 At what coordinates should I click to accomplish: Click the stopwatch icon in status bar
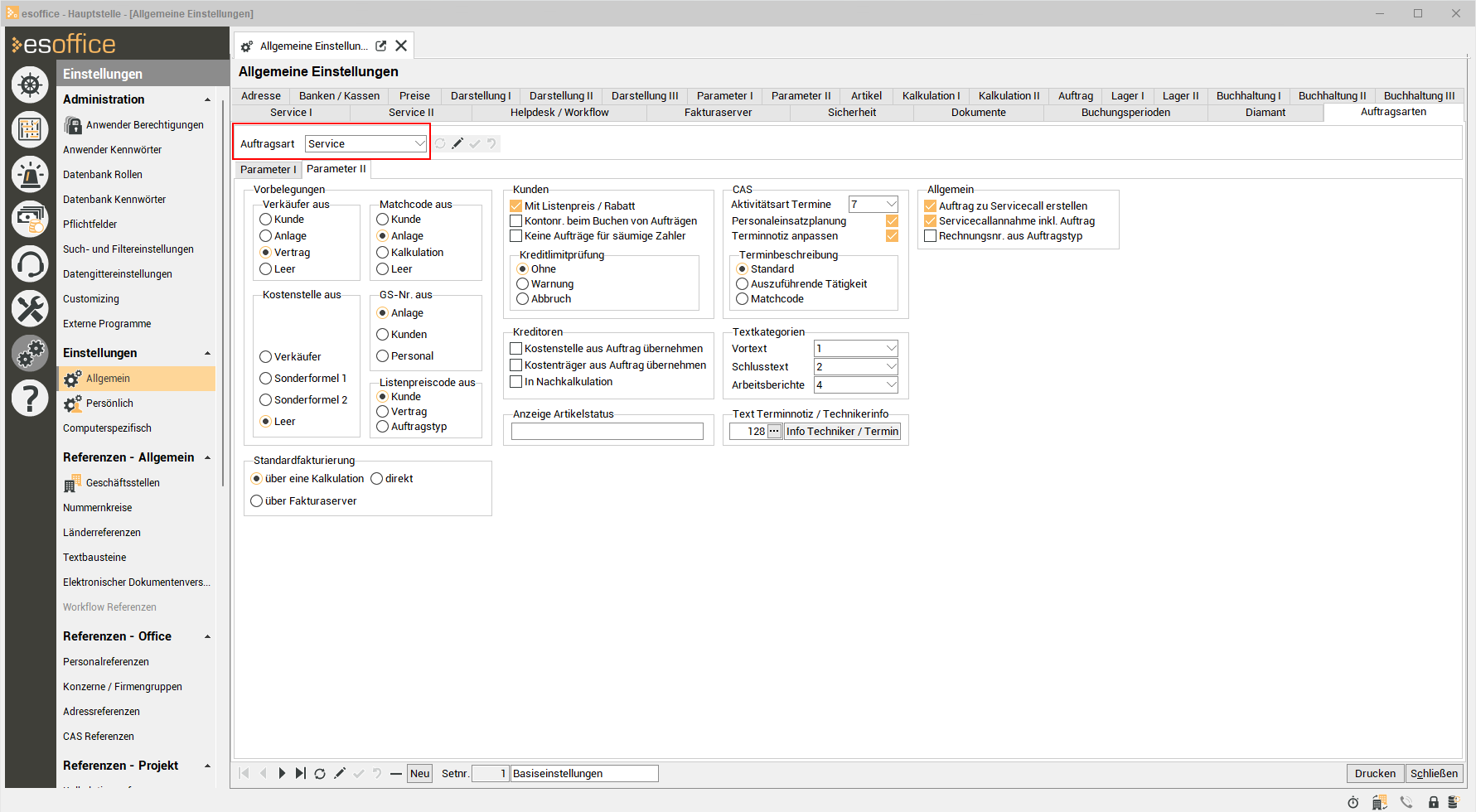[1353, 802]
